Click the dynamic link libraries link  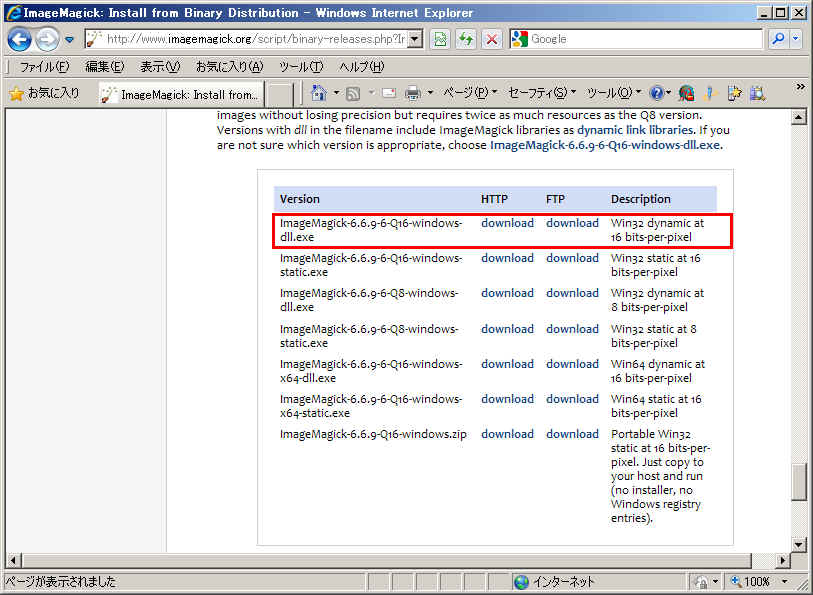tap(635, 130)
